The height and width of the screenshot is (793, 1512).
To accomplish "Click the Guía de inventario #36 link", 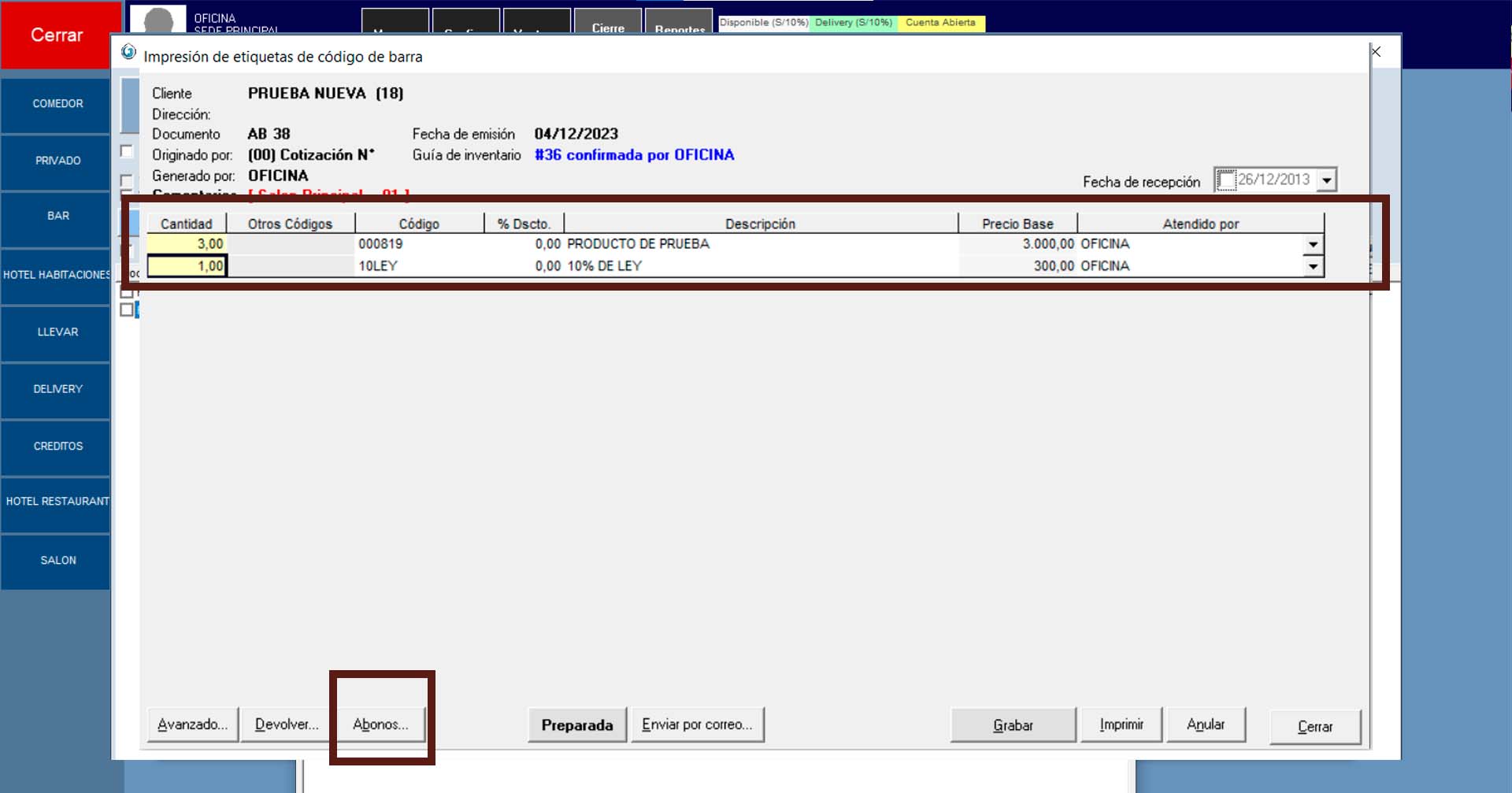I will click(x=634, y=155).
